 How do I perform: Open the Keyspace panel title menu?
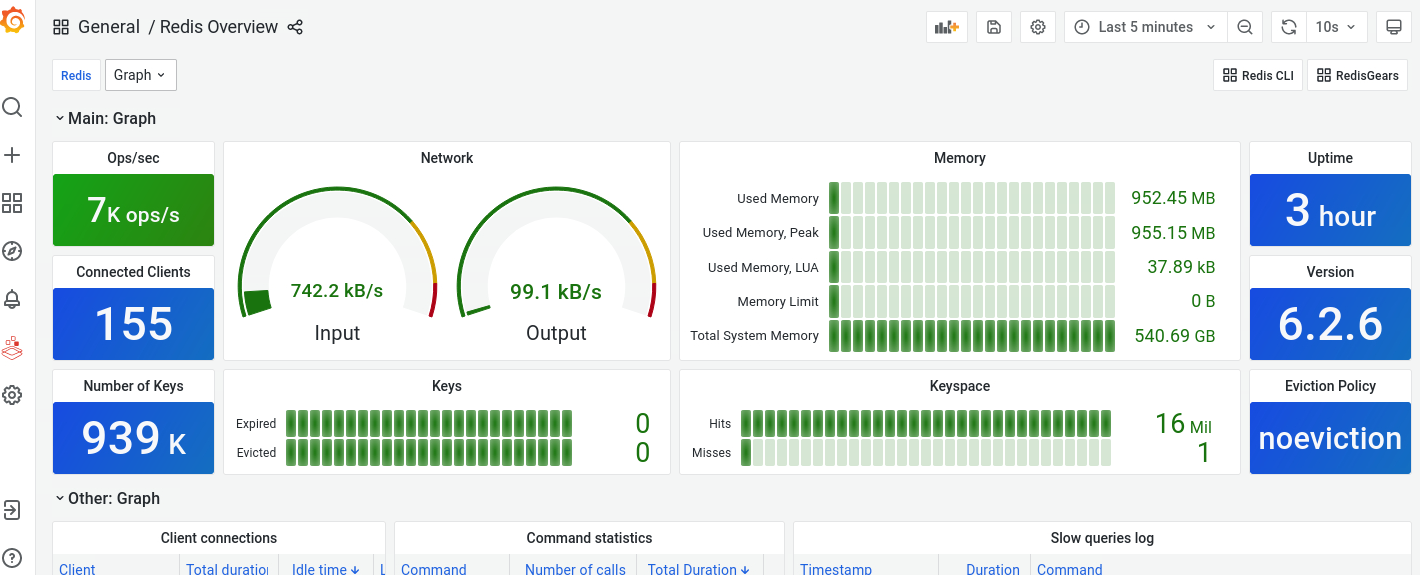(960, 386)
